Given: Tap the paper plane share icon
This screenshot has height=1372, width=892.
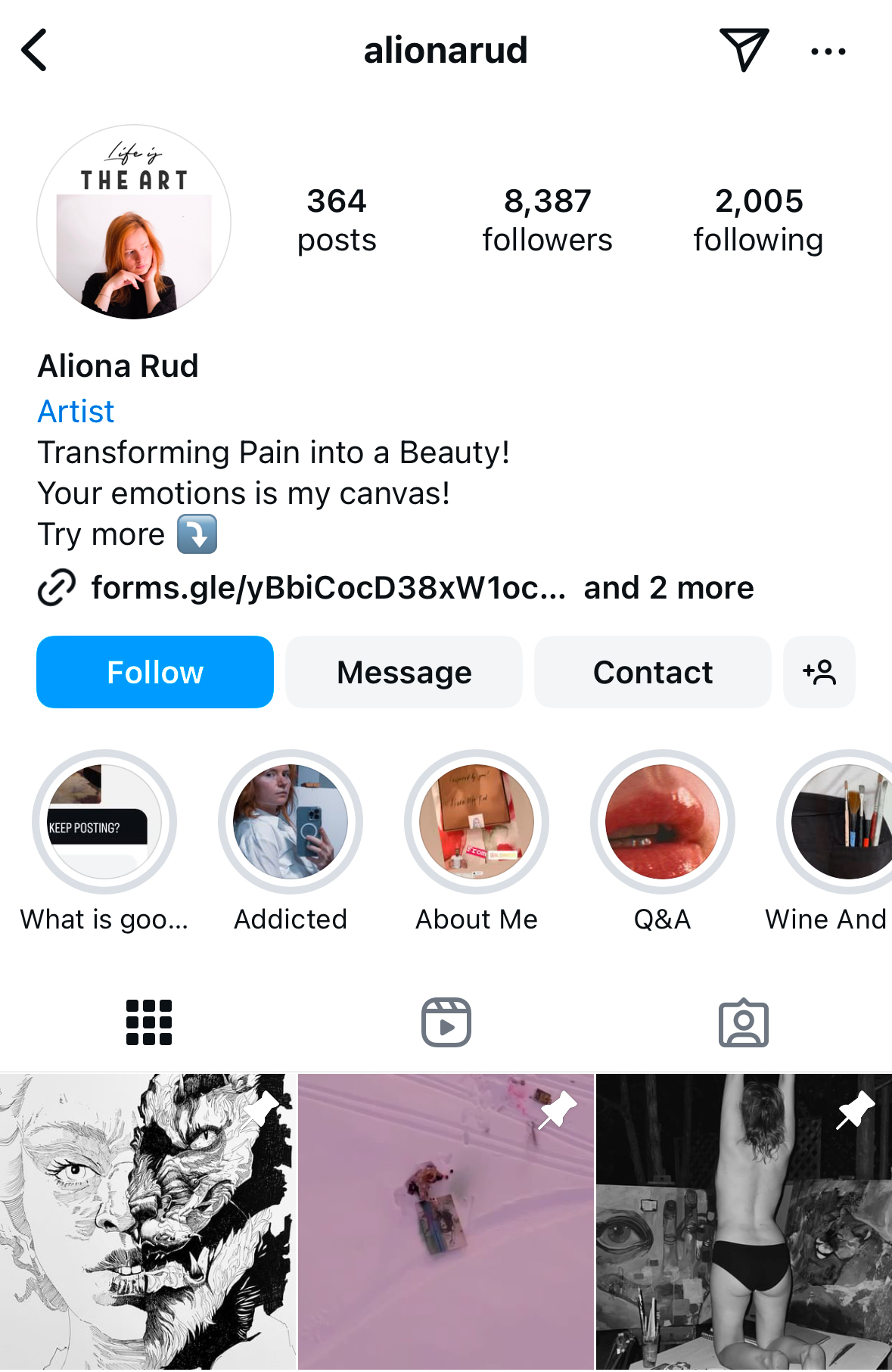Looking at the screenshot, I should point(744,50).
